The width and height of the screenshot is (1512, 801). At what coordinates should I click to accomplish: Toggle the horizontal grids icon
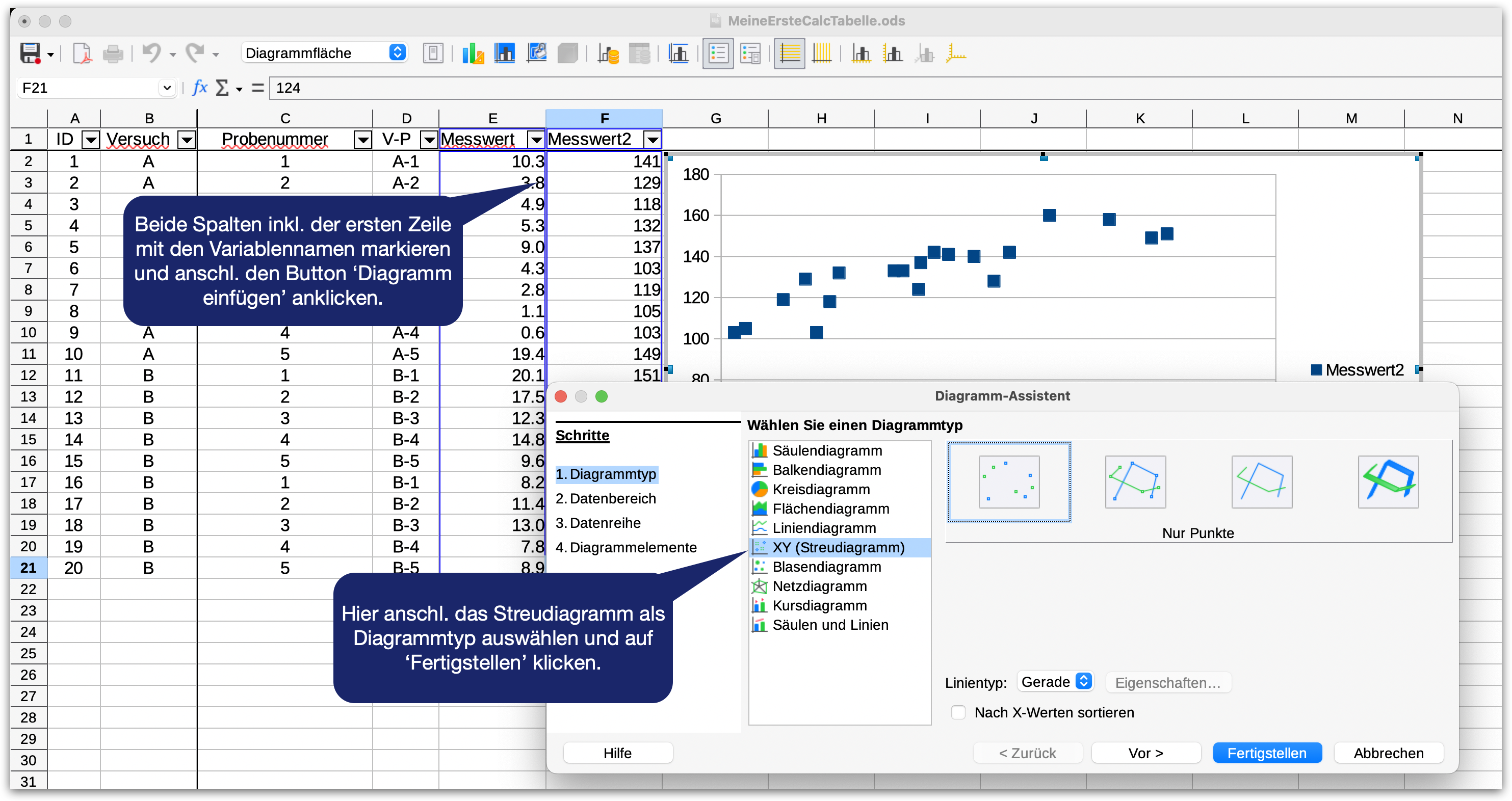pos(790,54)
